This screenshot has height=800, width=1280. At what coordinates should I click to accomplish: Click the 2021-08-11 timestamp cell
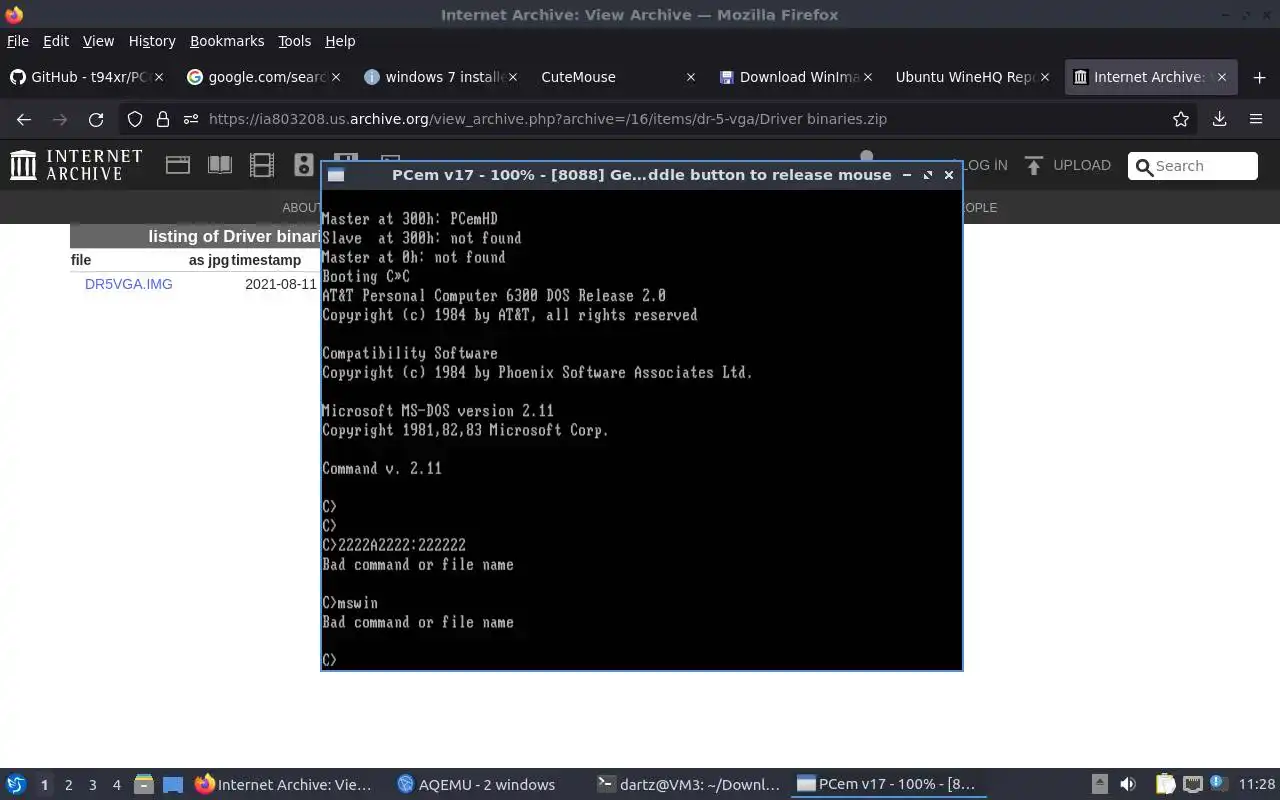tap(280, 284)
